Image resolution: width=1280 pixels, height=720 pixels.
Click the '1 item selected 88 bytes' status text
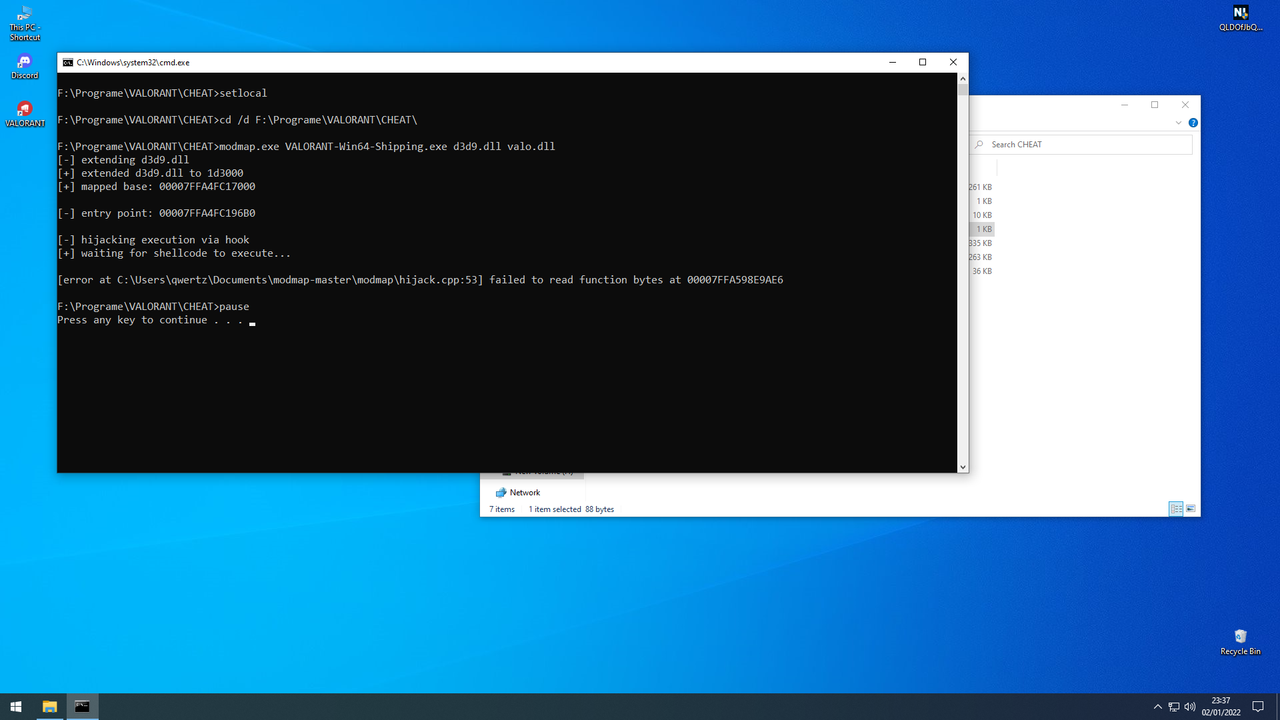(571, 509)
